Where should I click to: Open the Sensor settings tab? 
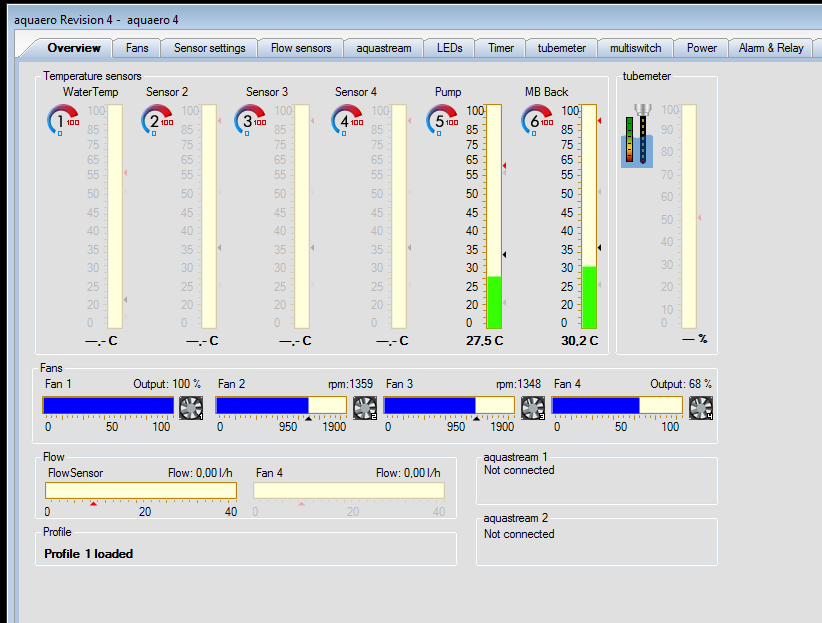click(209, 48)
